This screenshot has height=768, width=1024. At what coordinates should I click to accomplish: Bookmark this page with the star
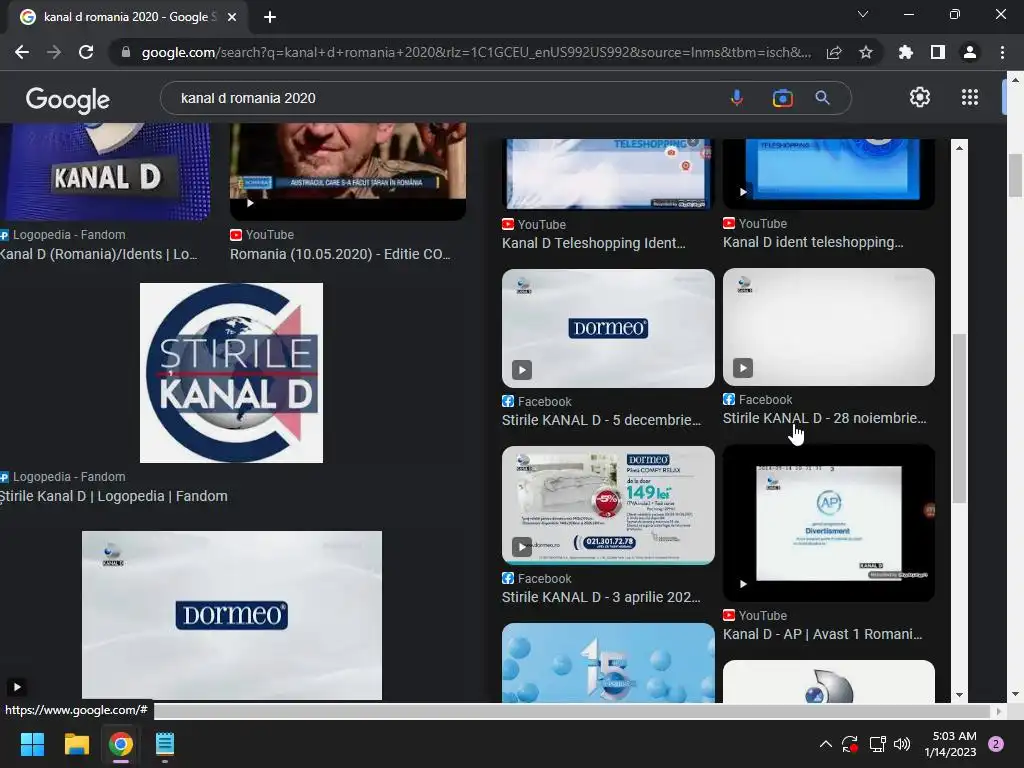[866, 52]
